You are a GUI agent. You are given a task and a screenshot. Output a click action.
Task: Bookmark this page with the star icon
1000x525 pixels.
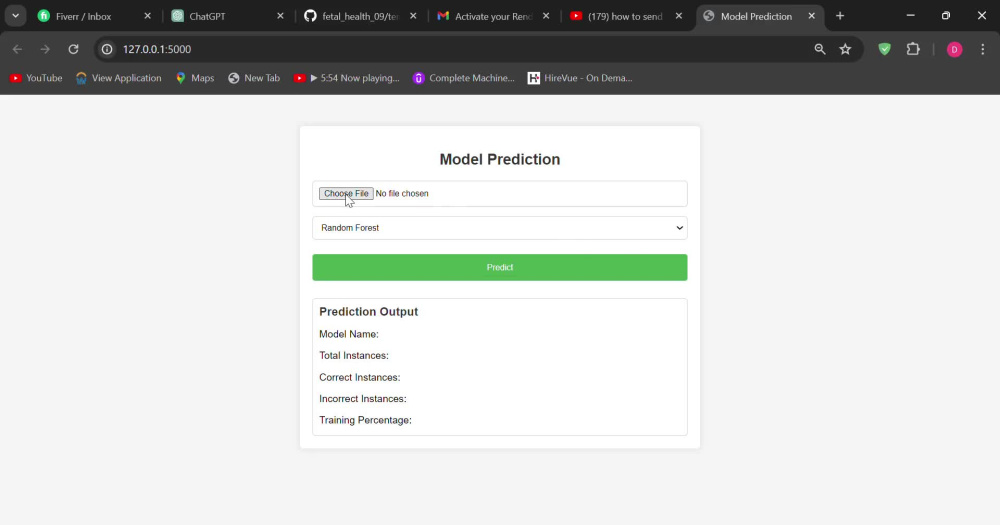[845, 49]
